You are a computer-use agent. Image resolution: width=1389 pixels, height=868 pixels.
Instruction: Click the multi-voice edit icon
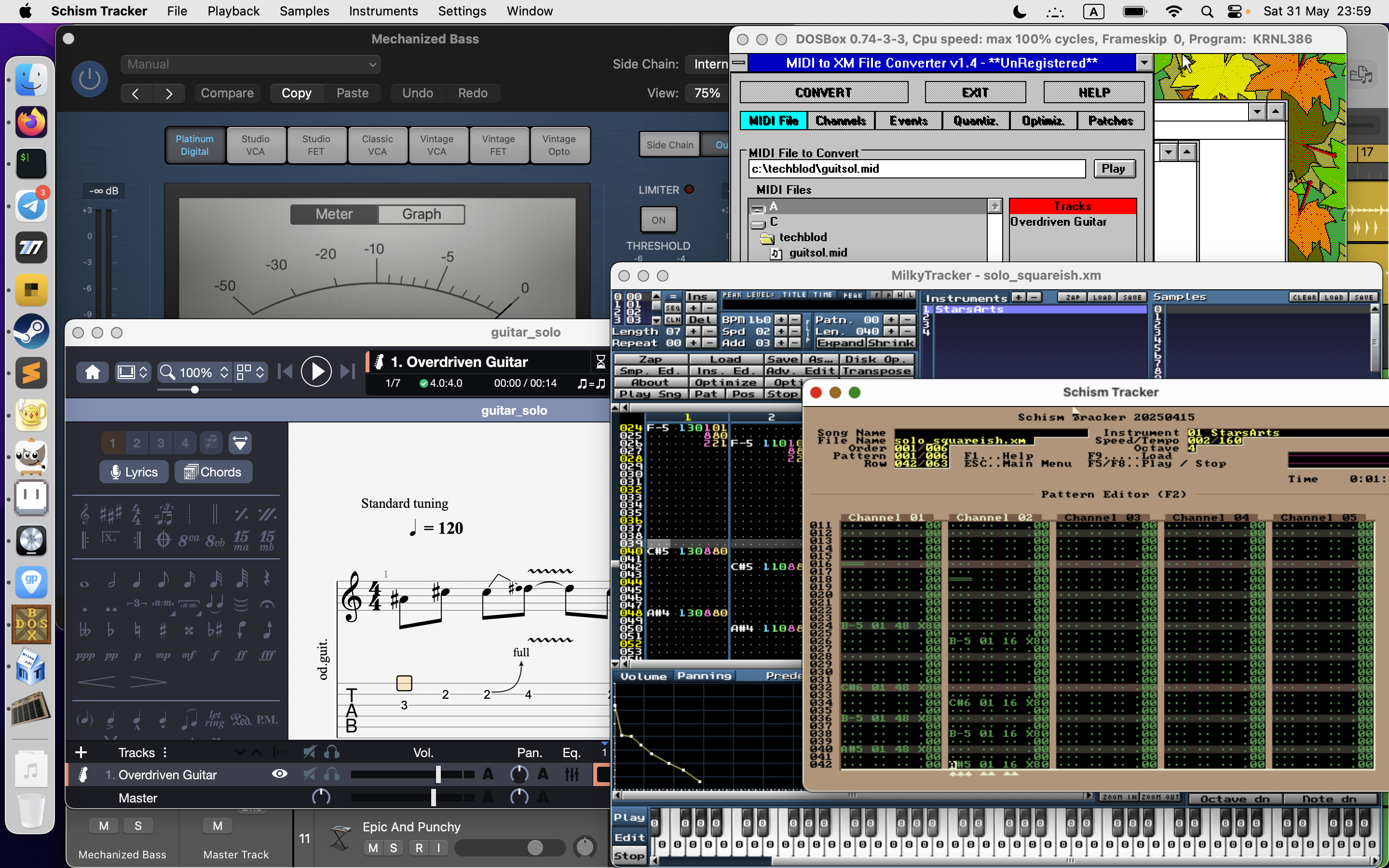tap(211, 443)
